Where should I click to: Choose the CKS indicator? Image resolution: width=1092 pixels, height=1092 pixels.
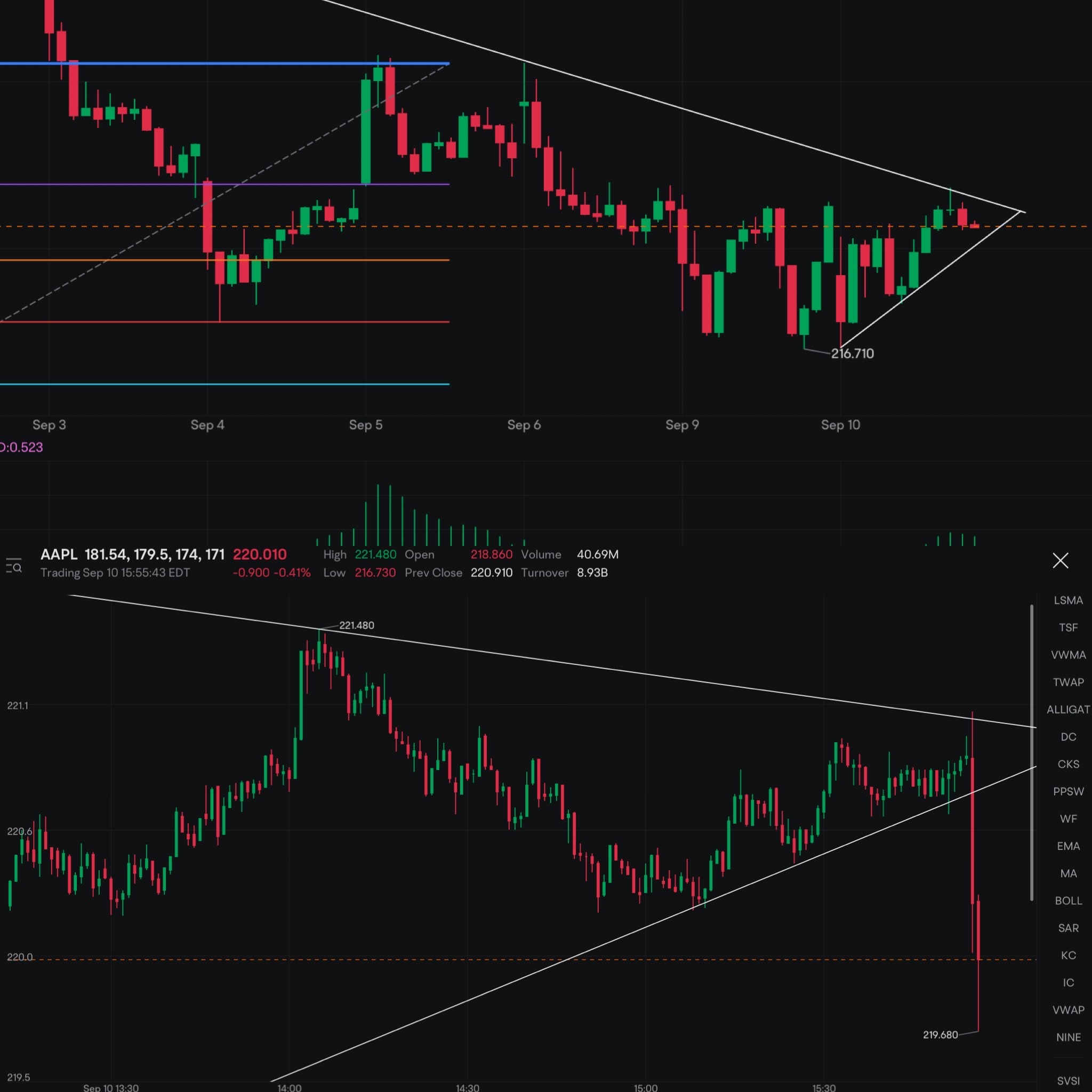coord(1067,764)
